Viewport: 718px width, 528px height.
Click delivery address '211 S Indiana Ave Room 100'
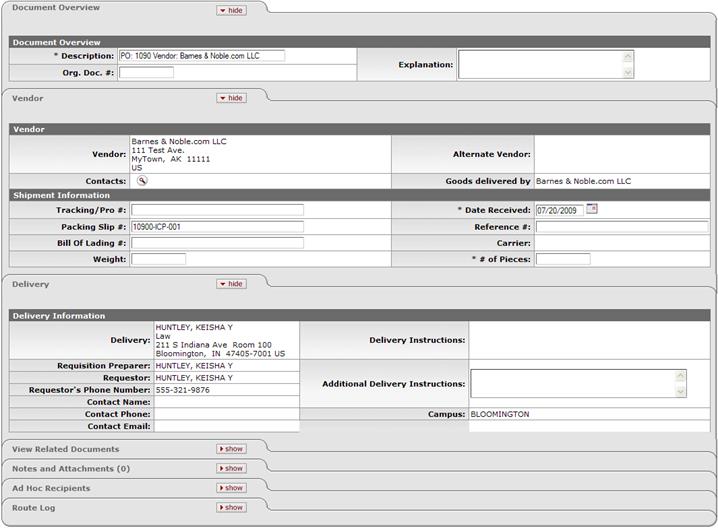tap(213, 345)
